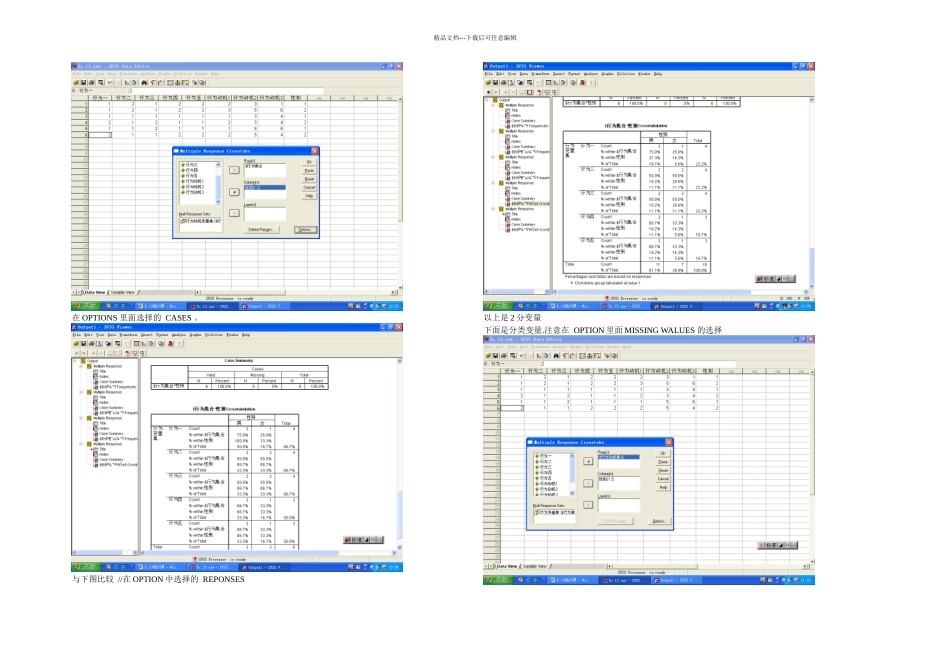This screenshot has height=672, width=950.
Task: Click Print icon in bottom-left SPSS Viewer toolbar
Action: [x=91, y=344]
